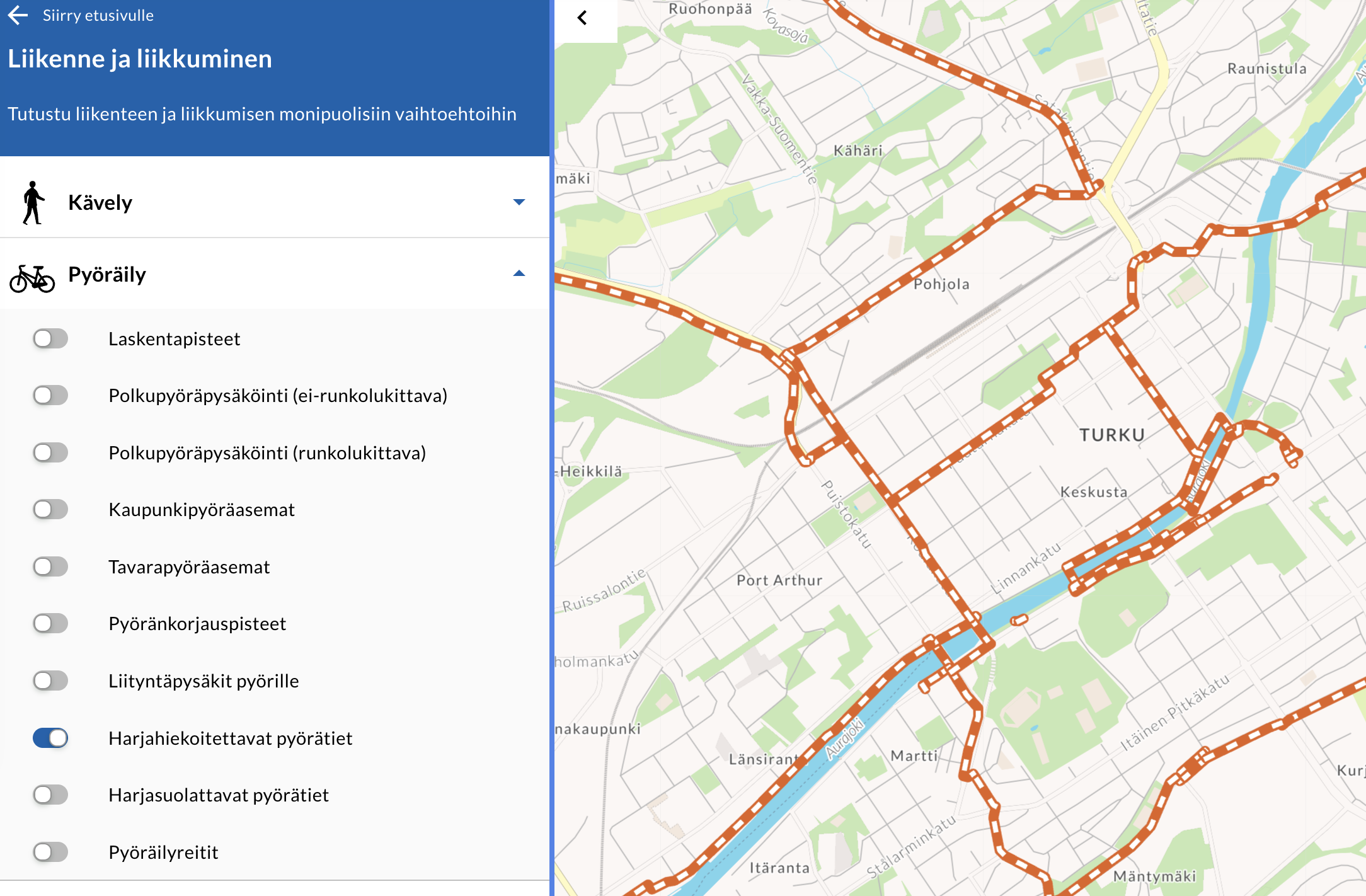Select Liityntäpysäkit pyörille label

(x=204, y=681)
